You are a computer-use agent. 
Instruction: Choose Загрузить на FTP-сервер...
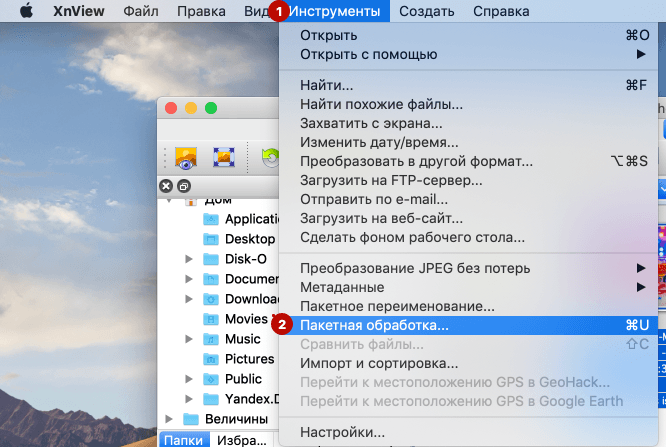(x=468, y=180)
